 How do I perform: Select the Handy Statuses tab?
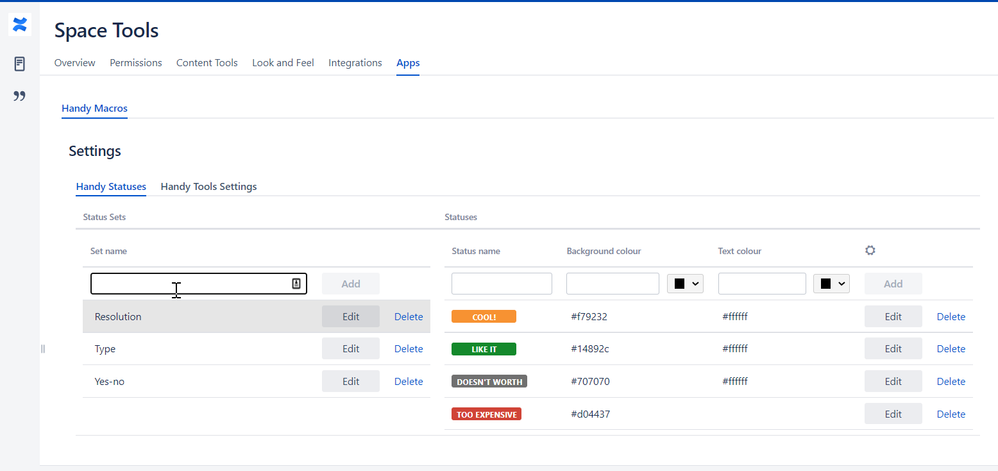pos(111,186)
